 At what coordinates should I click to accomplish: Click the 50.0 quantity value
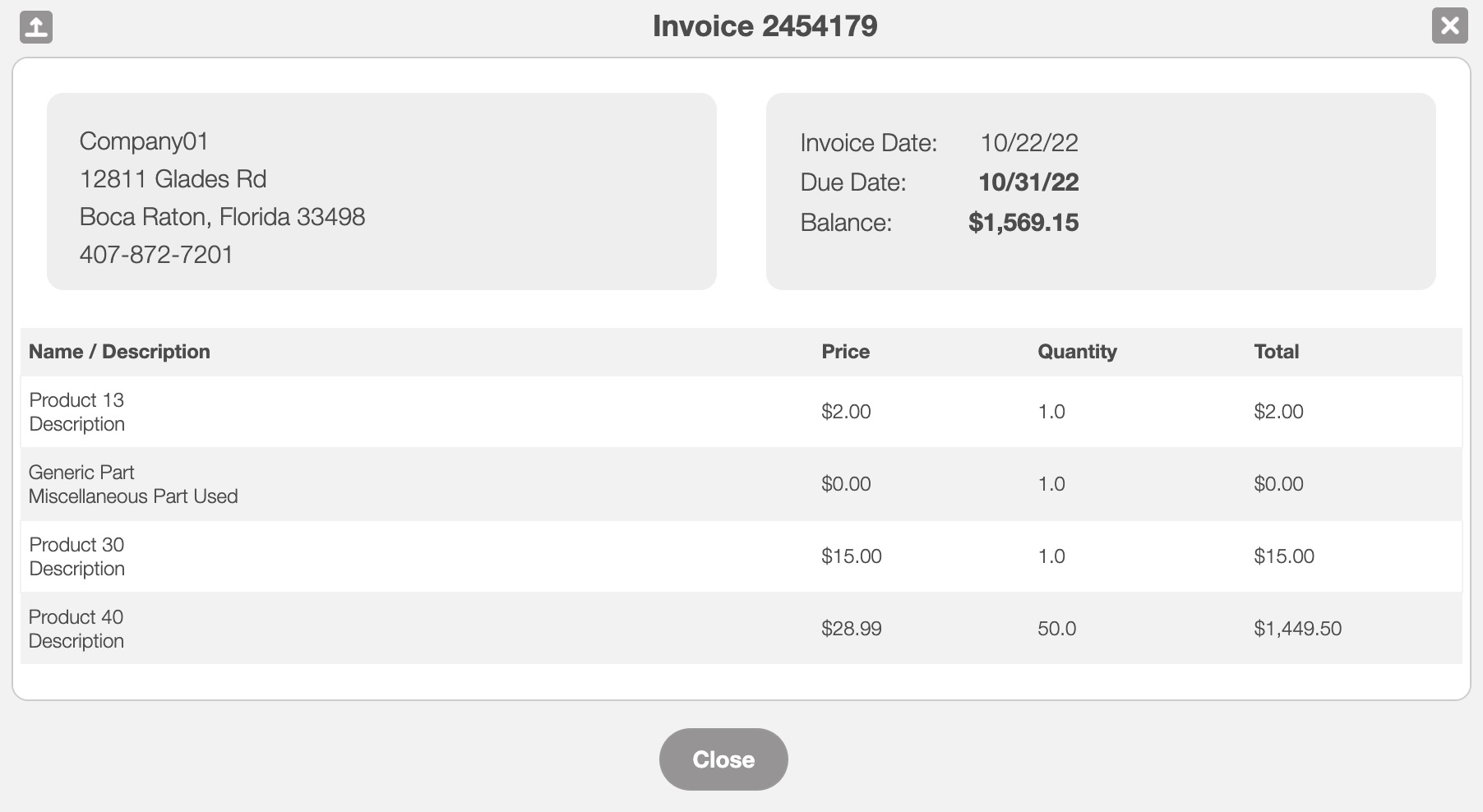1056,629
